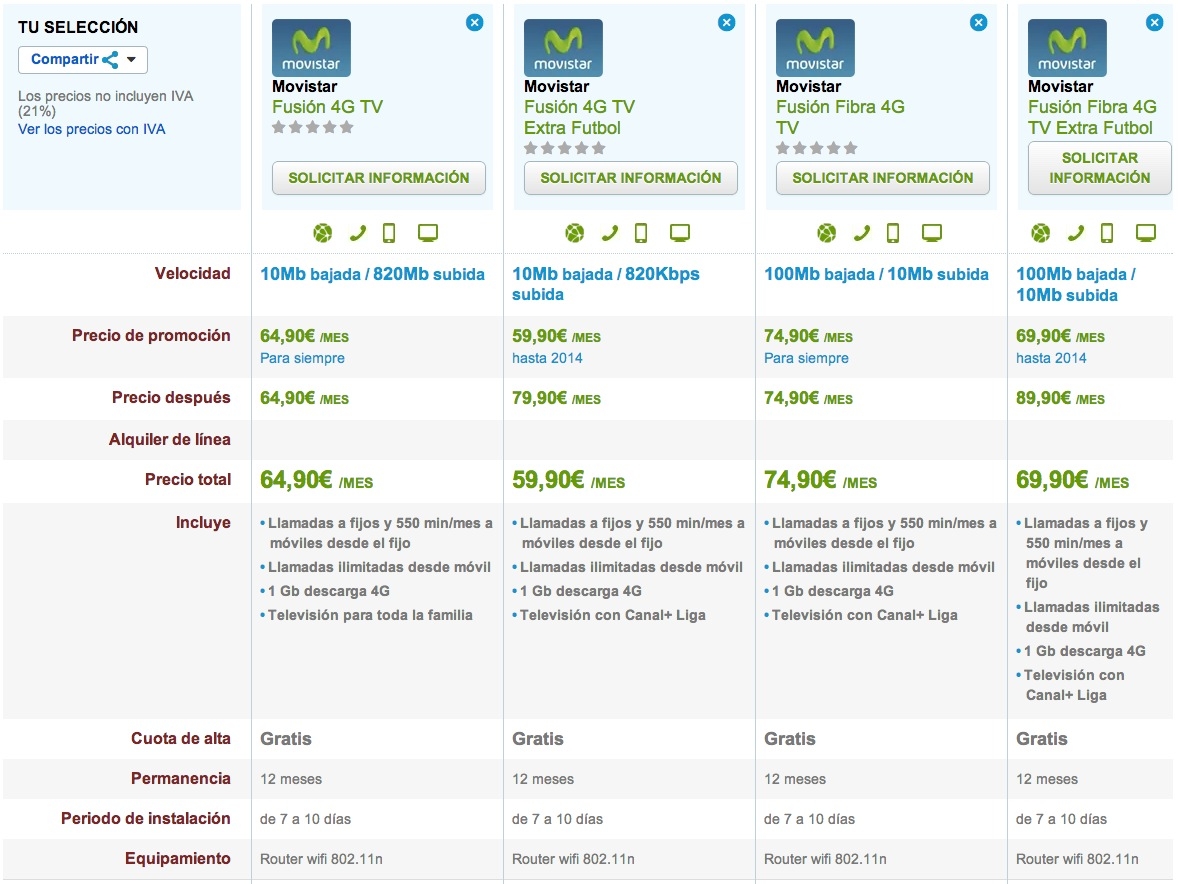Select total price '69,90€ /MES'
This screenshot has width=1178, height=884.
pos(1073,479)
